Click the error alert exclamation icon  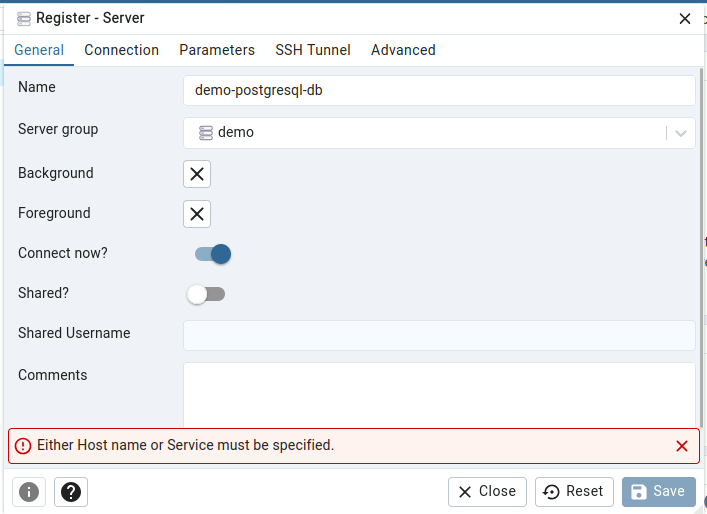(x=23, y=446)
